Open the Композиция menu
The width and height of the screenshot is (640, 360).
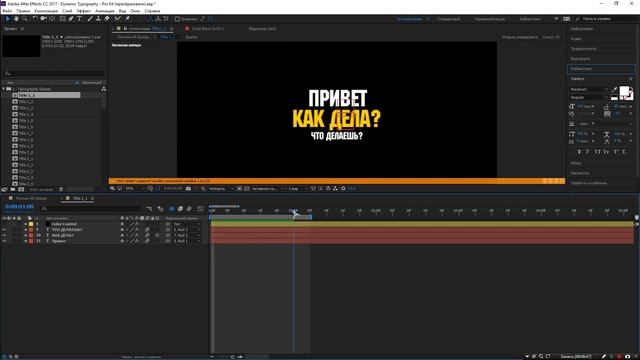coord(46,11)
